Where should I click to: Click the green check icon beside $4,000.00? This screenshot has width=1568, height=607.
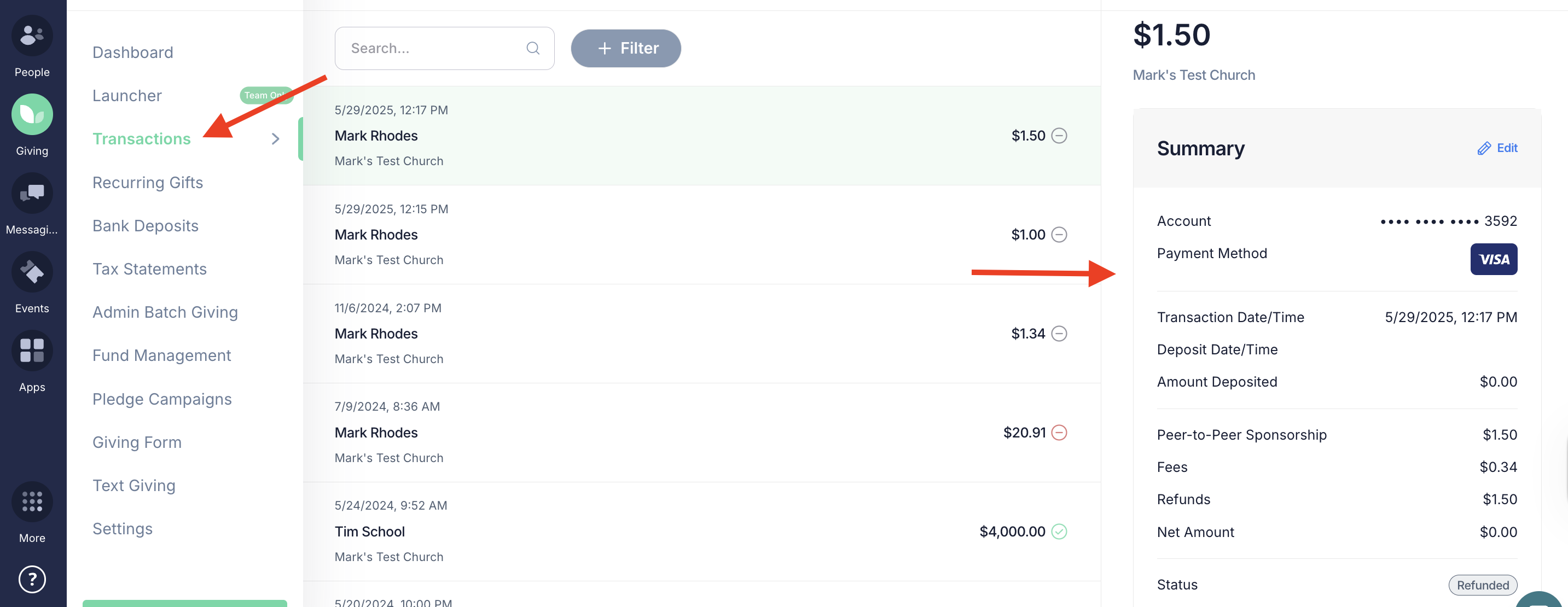1059,532
